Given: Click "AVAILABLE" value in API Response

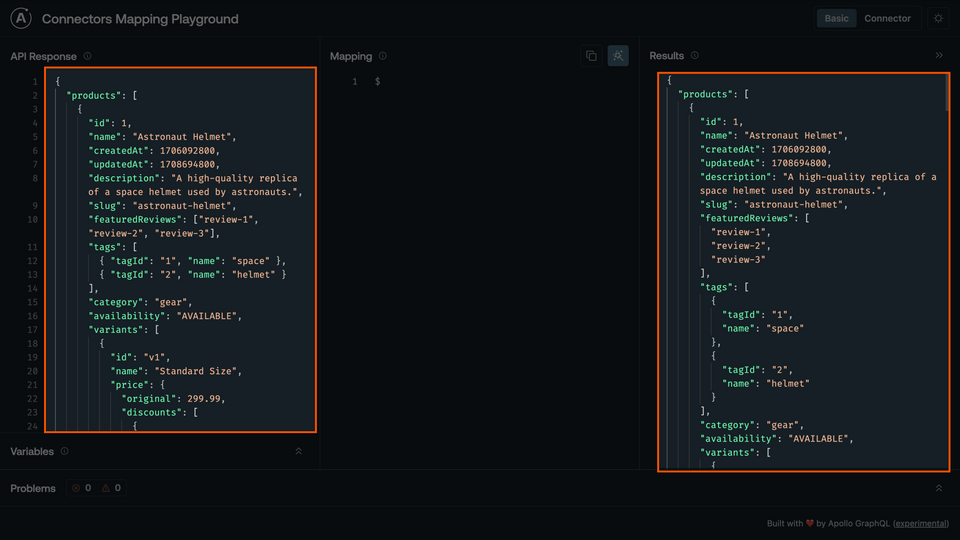Looking at the screenshot, I should (x=206, y=316).
